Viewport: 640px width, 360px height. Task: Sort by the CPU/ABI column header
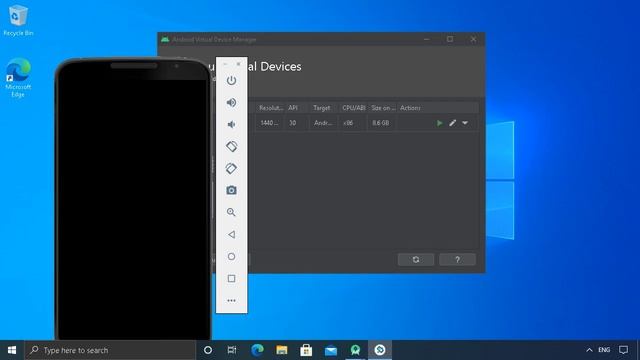pyautogui.click(x=353, y=108)
